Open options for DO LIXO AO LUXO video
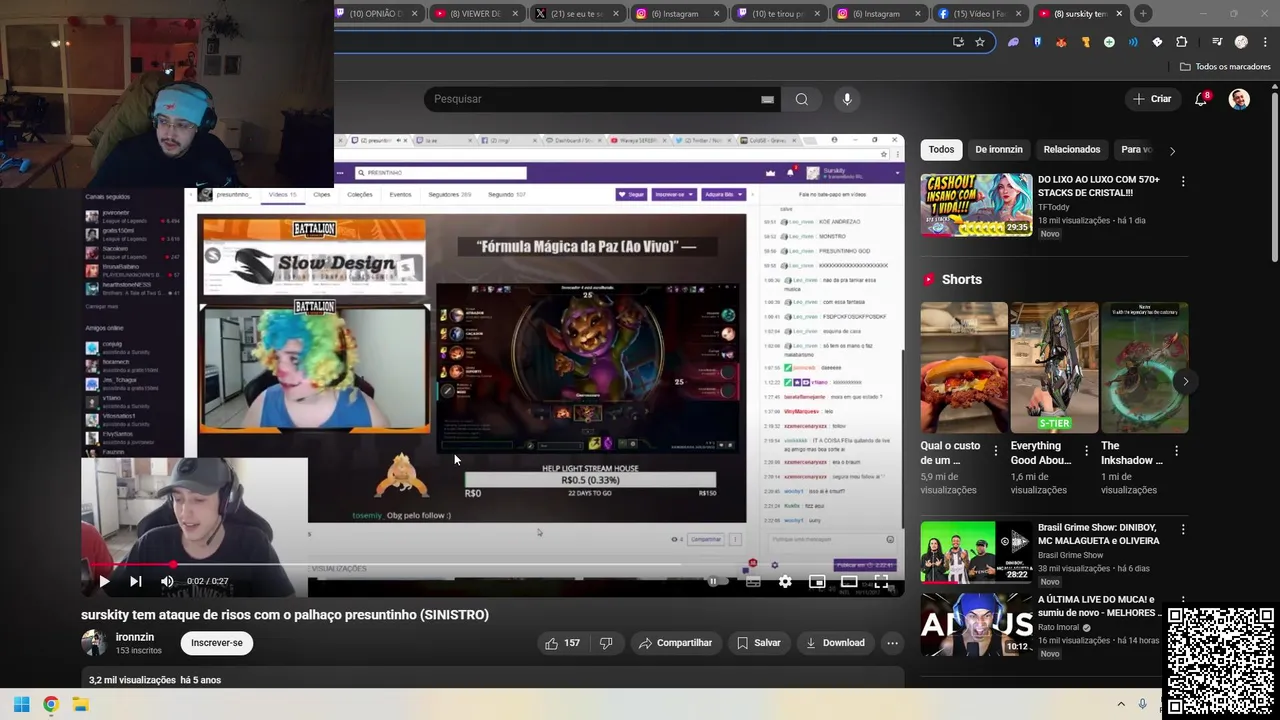 coord(1183,182)
